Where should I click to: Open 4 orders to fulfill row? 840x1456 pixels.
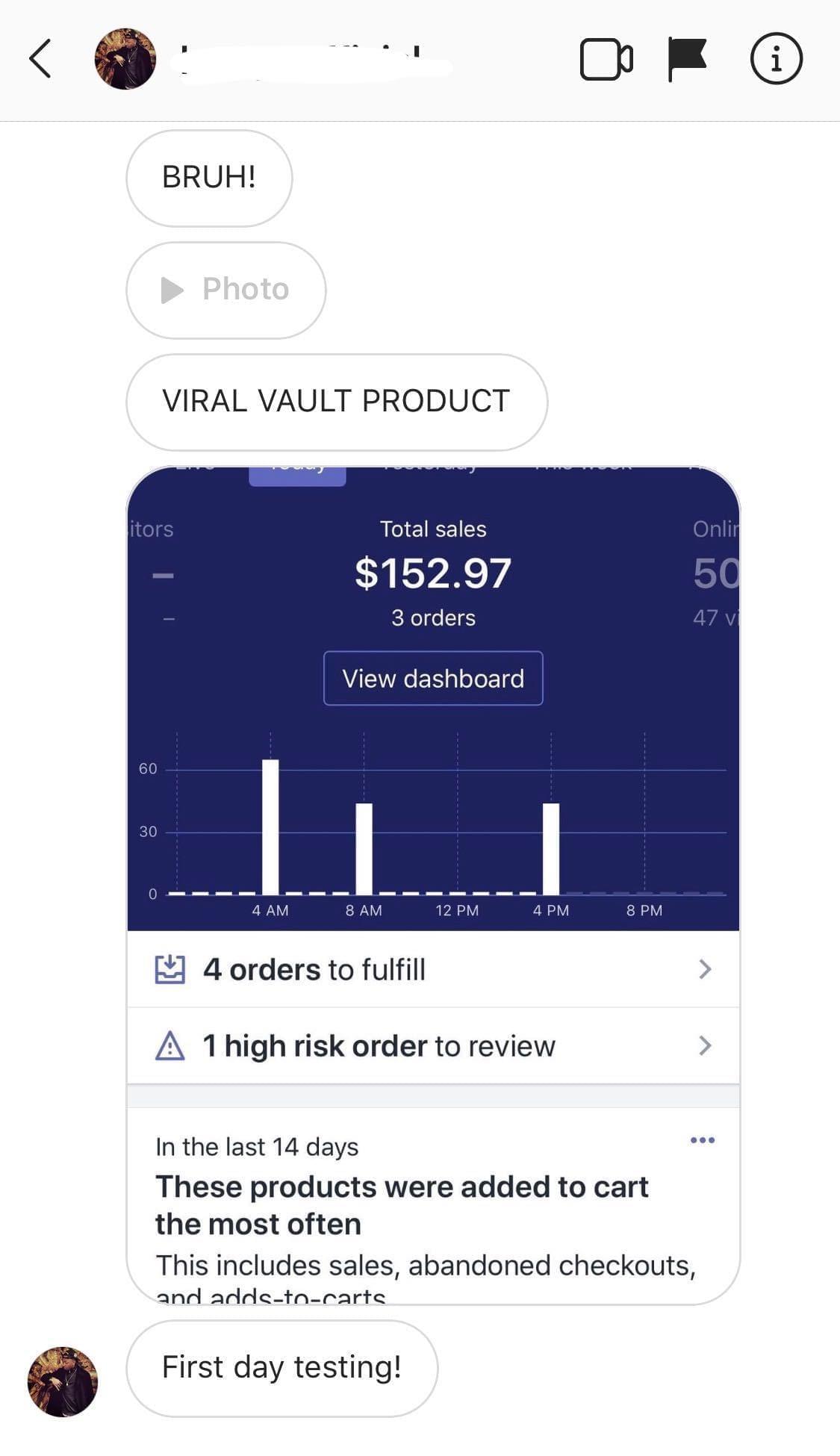click(433, 969)
